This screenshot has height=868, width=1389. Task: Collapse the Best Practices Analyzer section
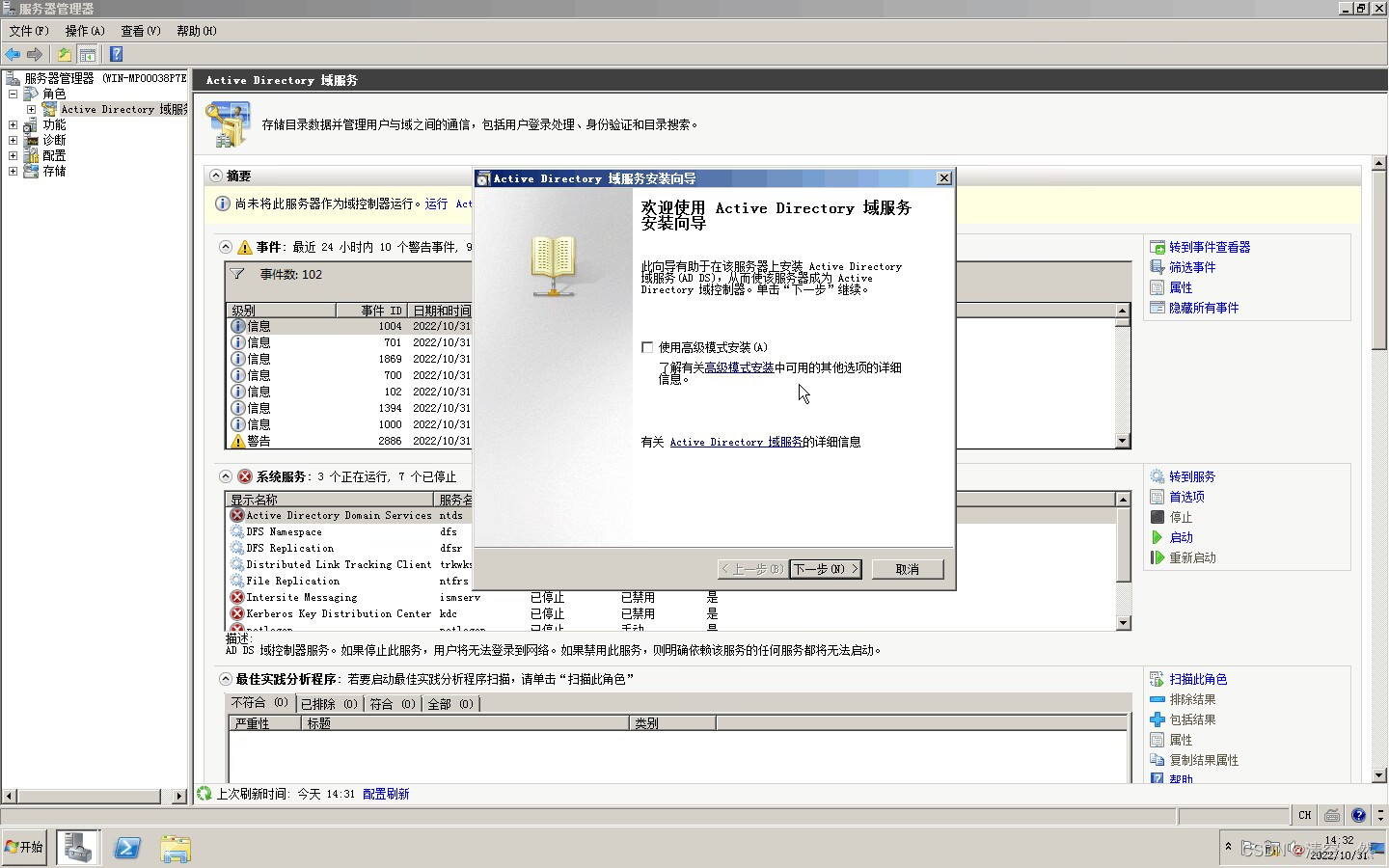(x=225, y=679)
